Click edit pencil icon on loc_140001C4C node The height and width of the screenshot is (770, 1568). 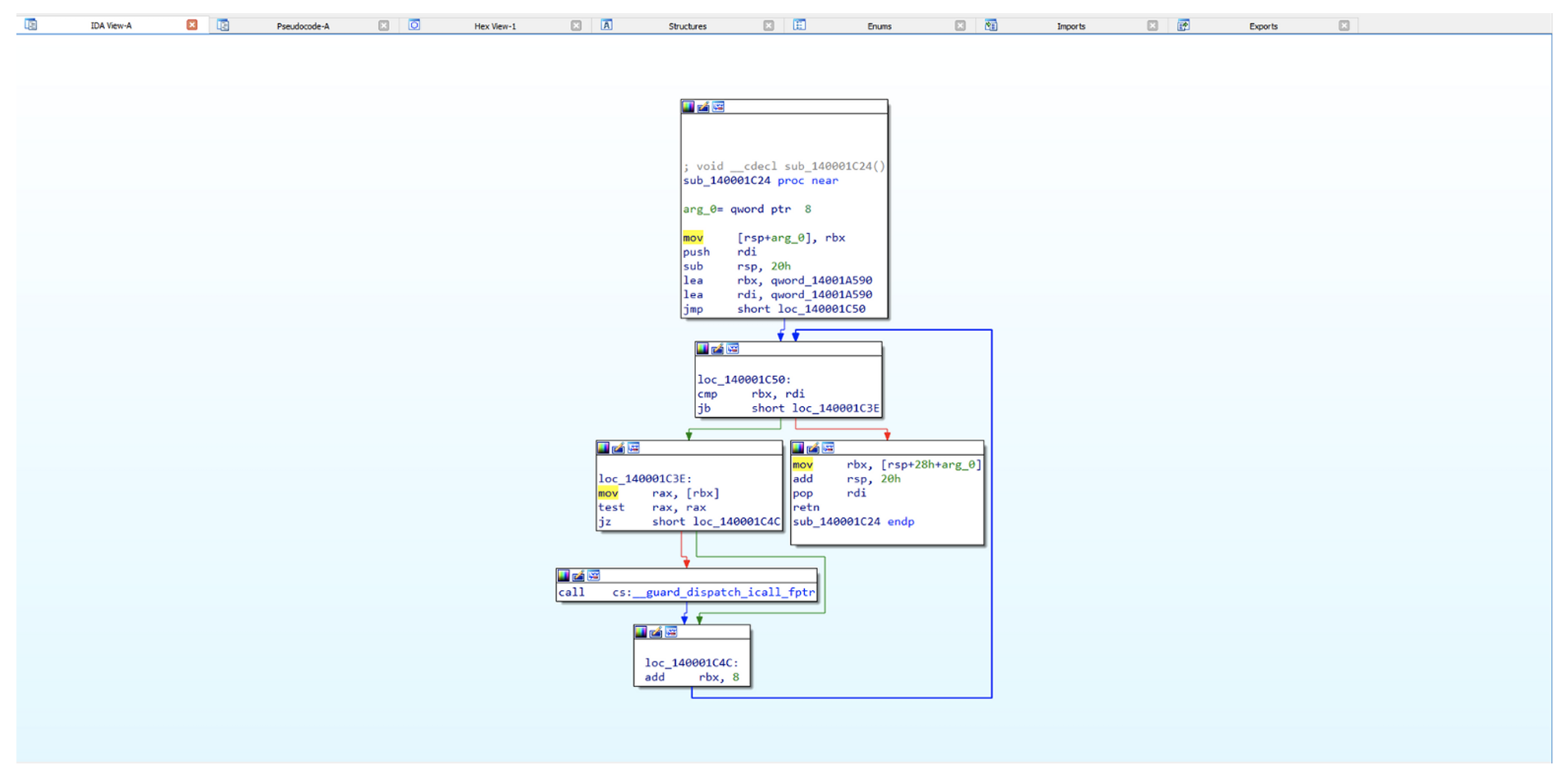[x=656, y=632]
